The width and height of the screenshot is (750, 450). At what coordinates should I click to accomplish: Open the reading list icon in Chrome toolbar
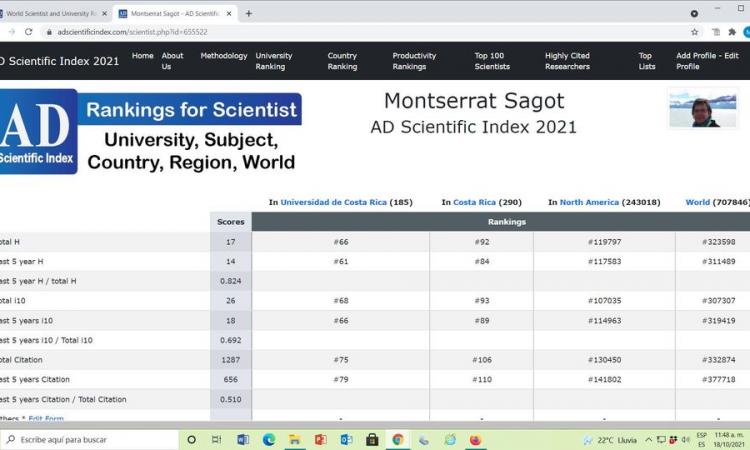[x=716, y=32]
